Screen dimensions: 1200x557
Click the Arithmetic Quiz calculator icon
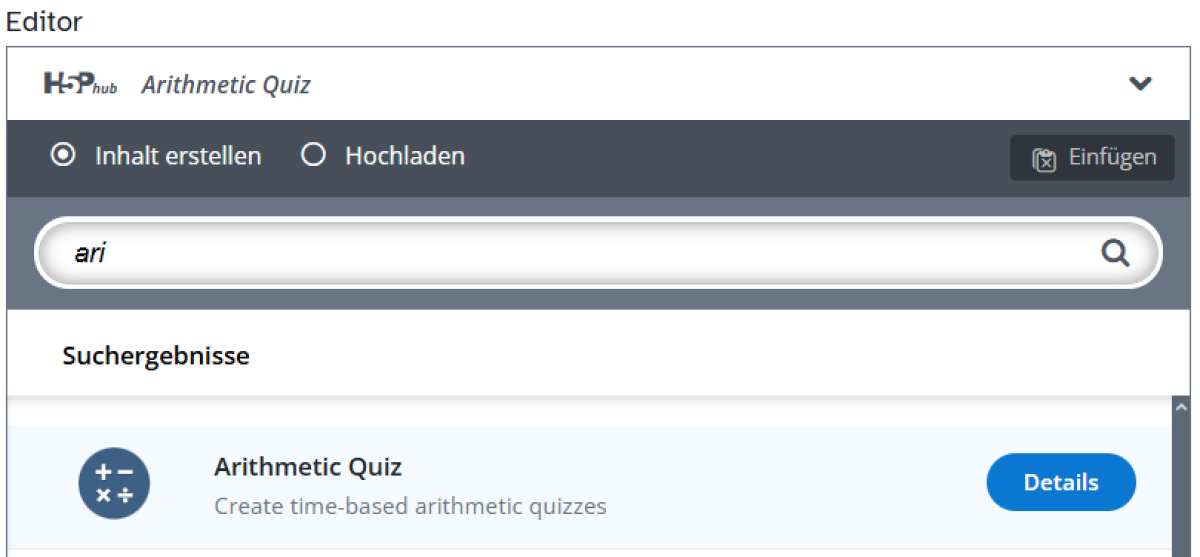[x=114, y=483]
